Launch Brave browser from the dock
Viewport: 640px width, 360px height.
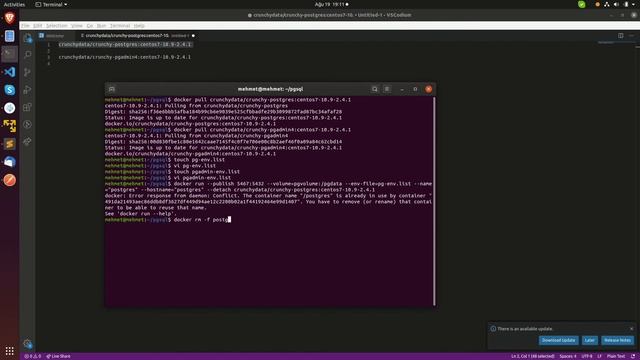coord(10,18)
